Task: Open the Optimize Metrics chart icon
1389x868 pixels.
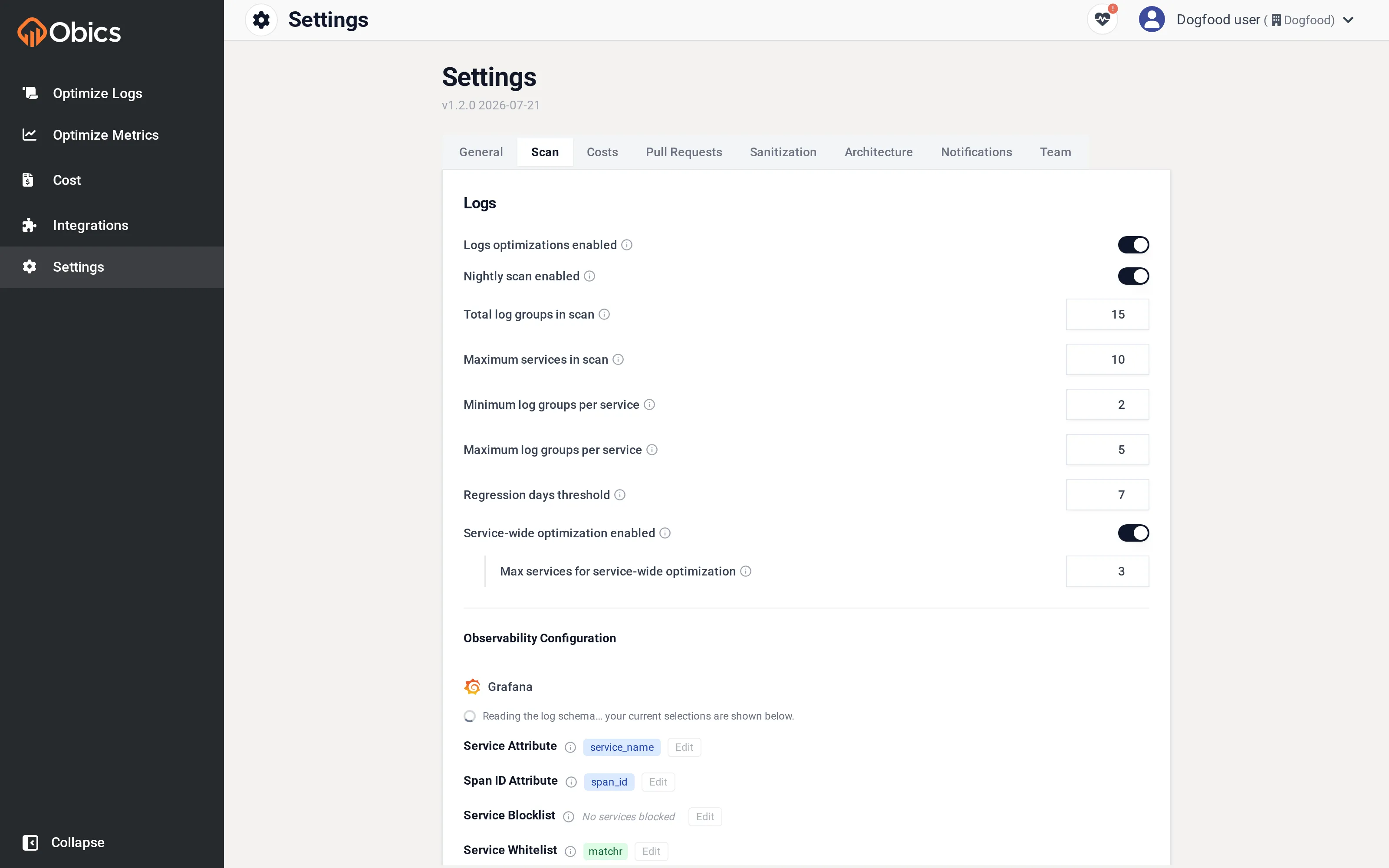Action: click(x=29, y=135)
